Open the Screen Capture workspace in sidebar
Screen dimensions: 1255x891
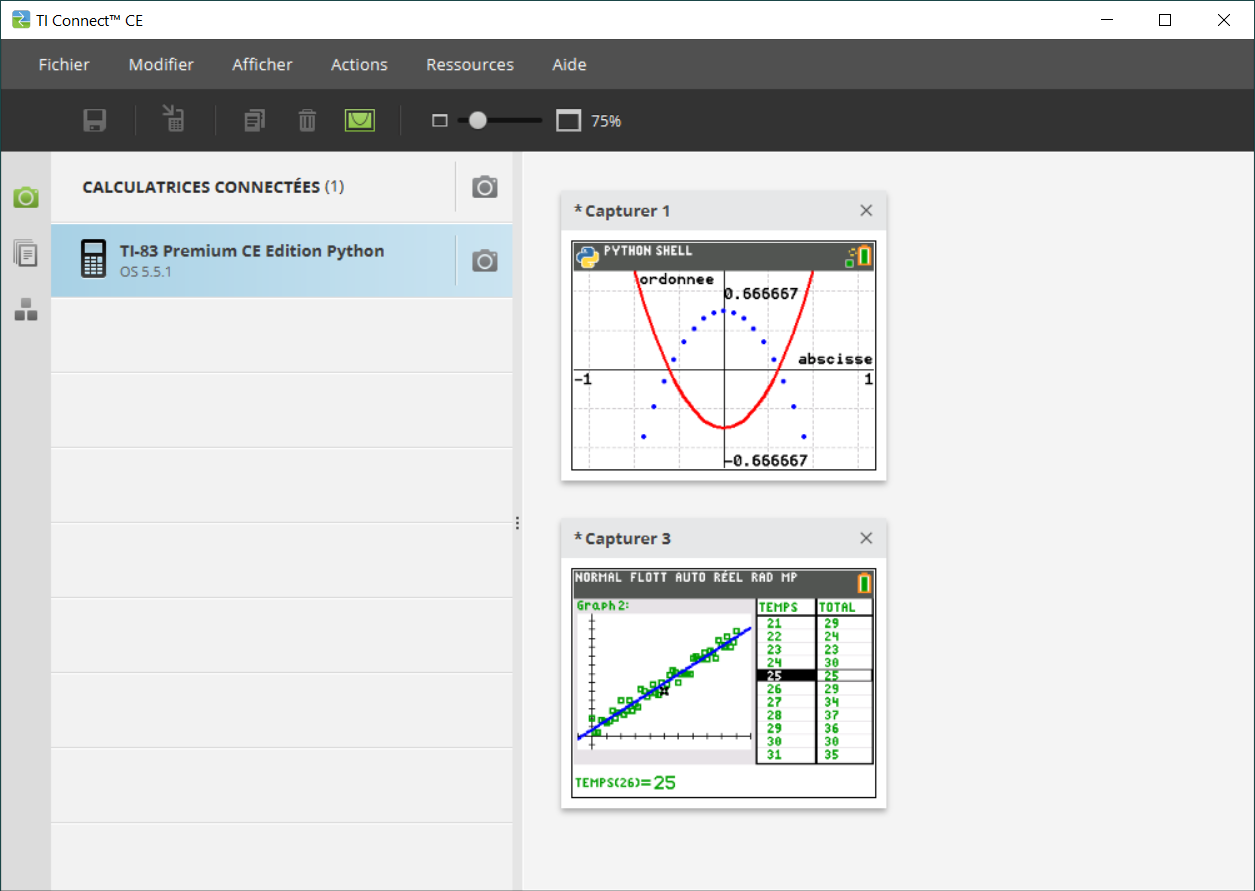coord(26,197)
